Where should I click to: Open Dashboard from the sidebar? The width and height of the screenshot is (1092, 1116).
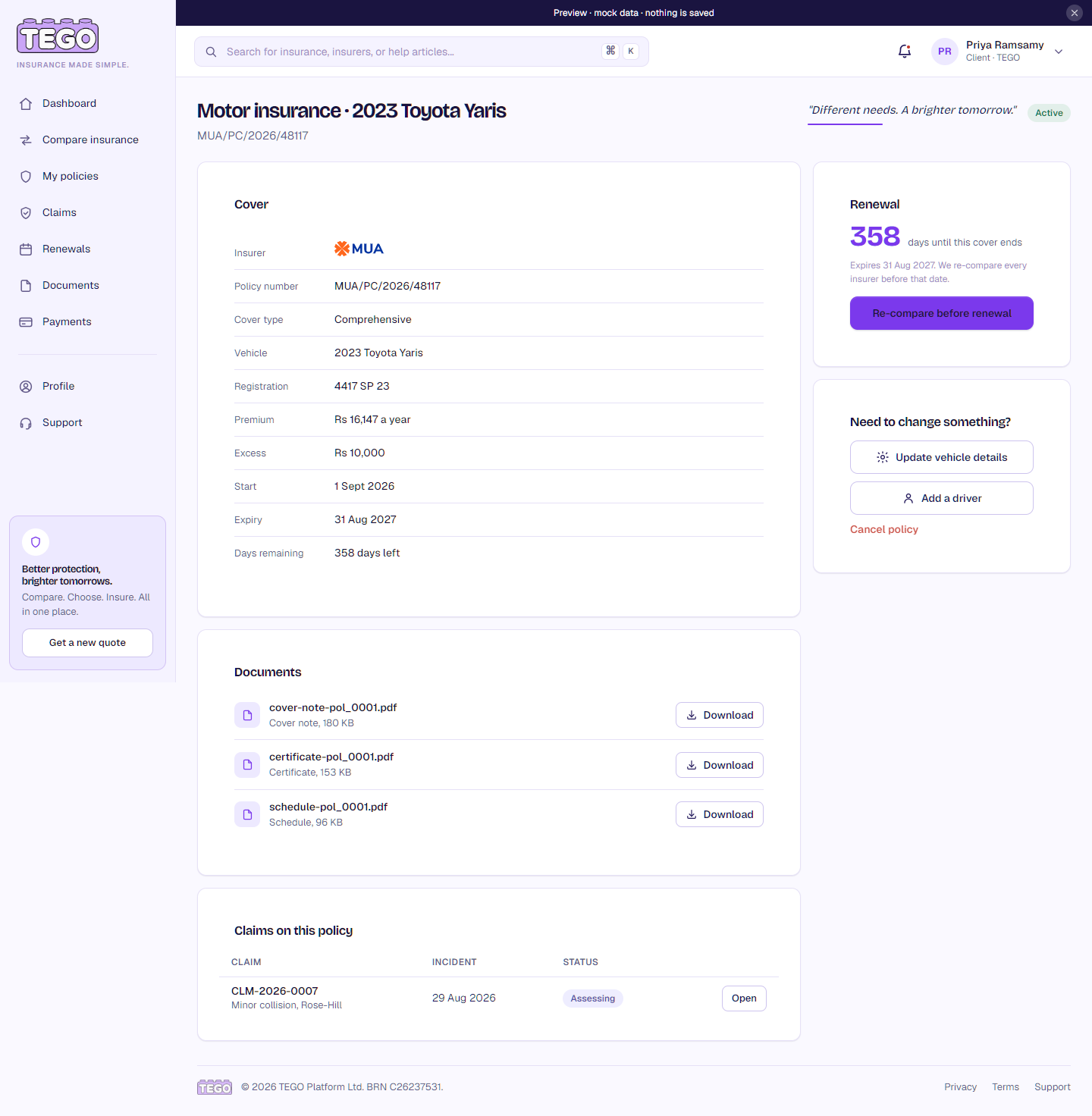(x=69, y=103)
